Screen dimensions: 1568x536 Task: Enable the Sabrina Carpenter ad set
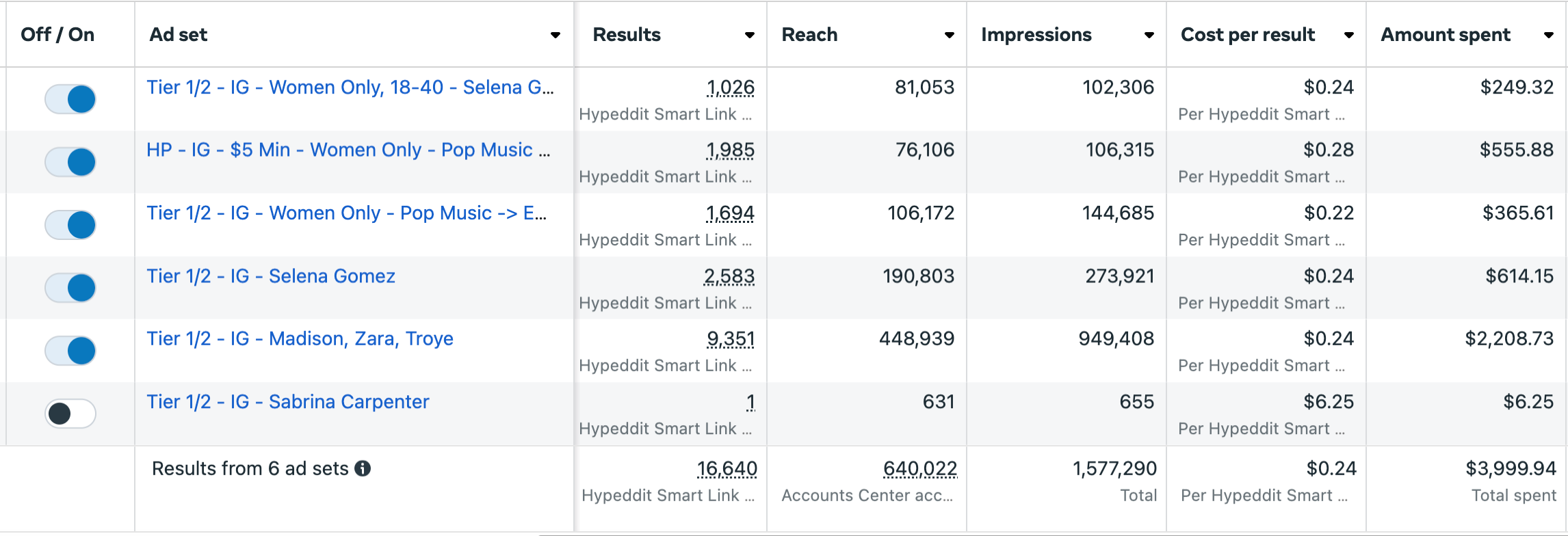pos(70,414)
